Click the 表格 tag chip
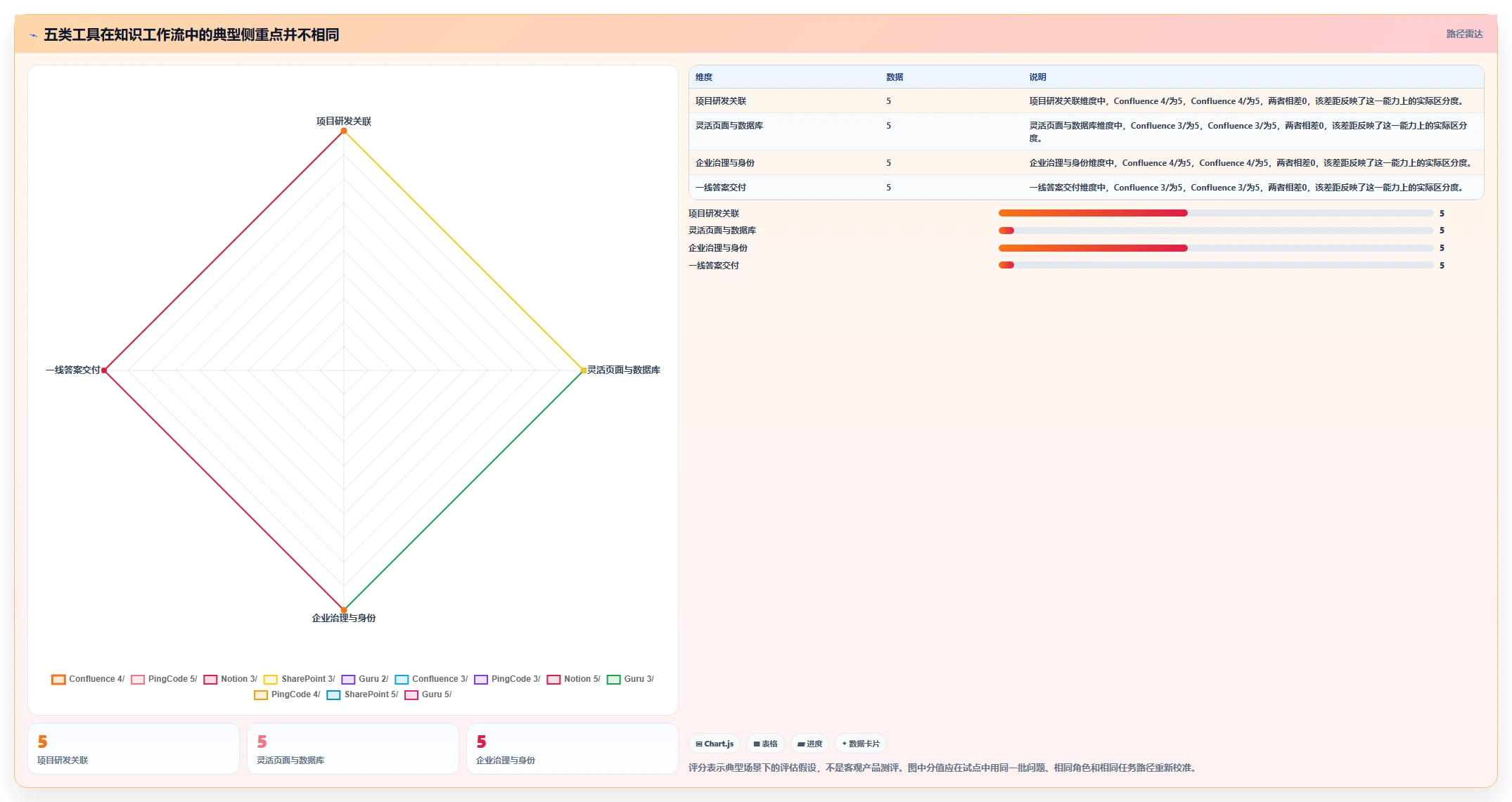This screenshot has height=802, width=1512. click(765, 744)
